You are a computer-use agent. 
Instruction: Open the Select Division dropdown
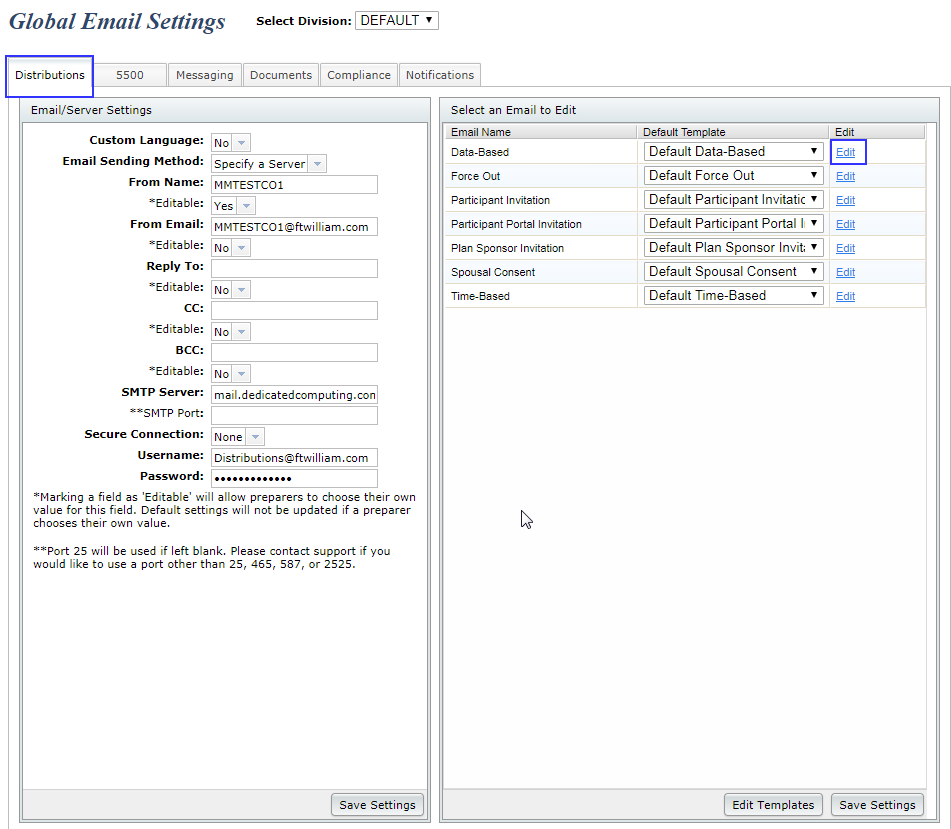click(x=396, y=20)
